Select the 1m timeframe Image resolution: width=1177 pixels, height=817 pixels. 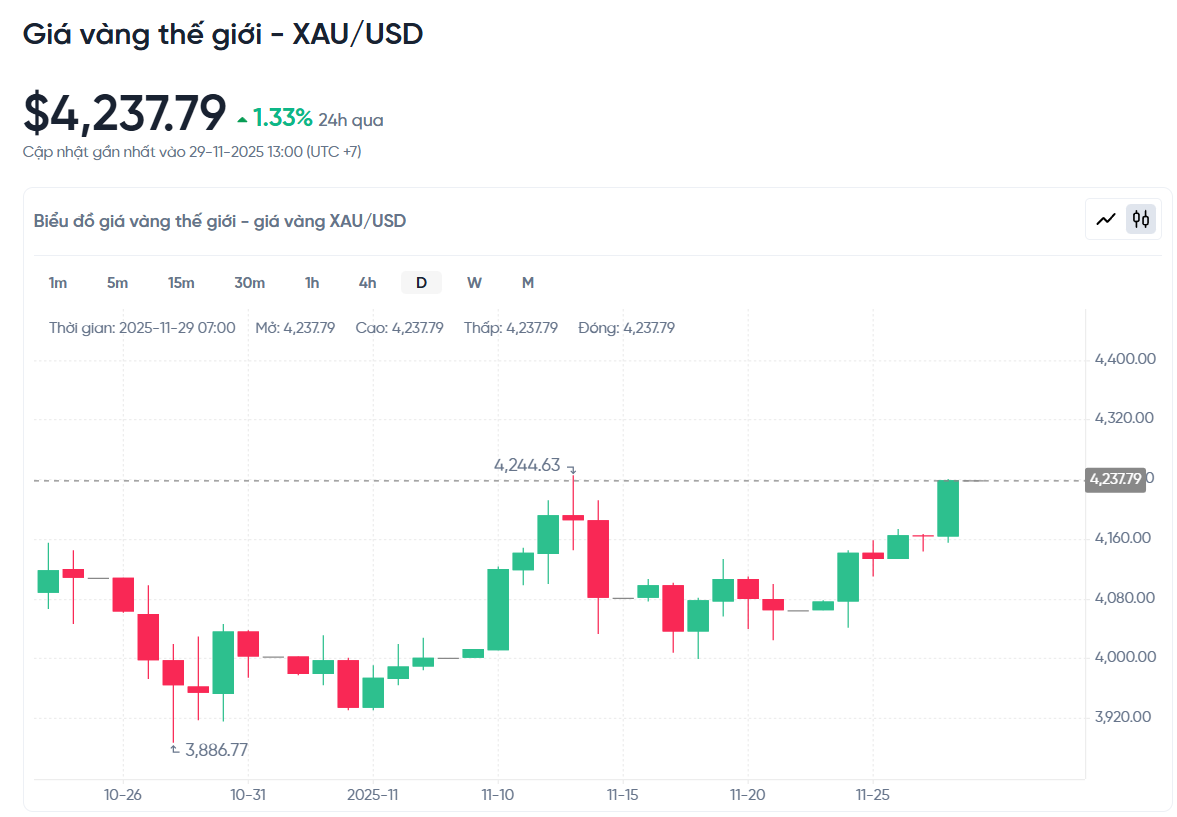pyautogui.click(x=58, y=283)
